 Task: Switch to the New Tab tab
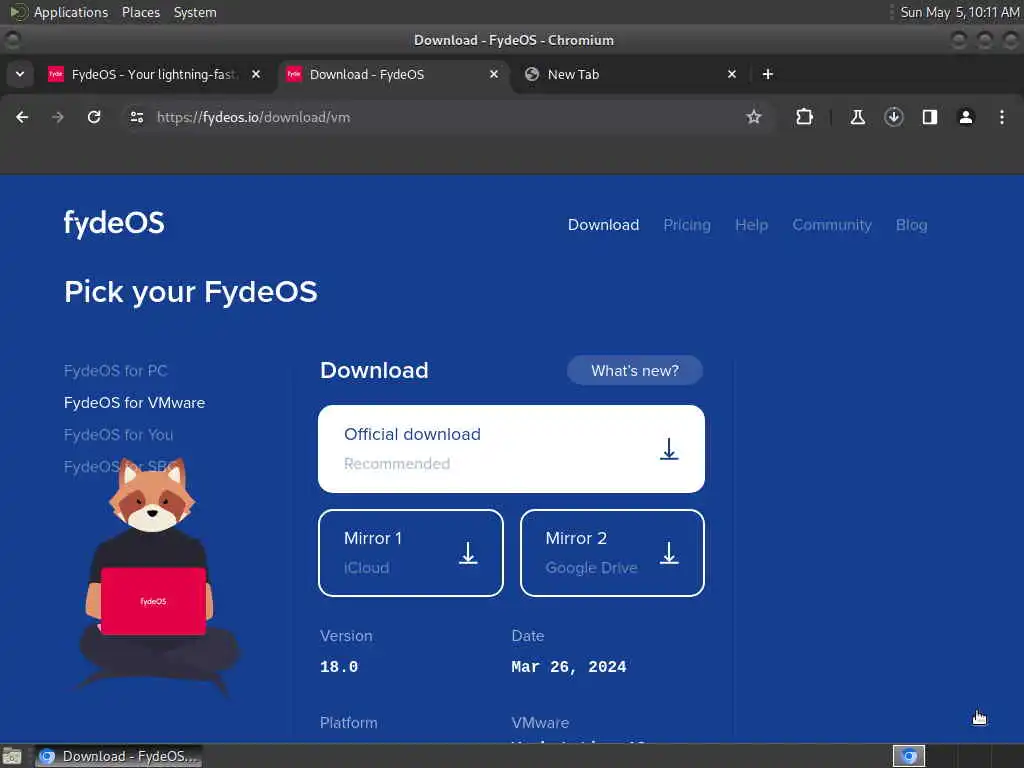point(630,74)
